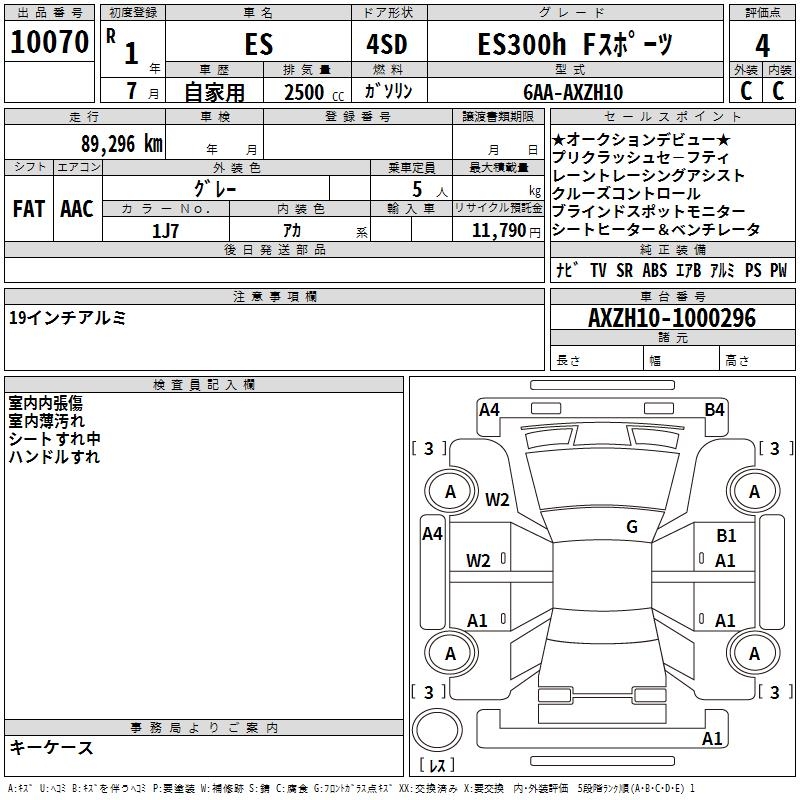
Task: Click the ナビ equipment label
Action: tap(567, 270)
